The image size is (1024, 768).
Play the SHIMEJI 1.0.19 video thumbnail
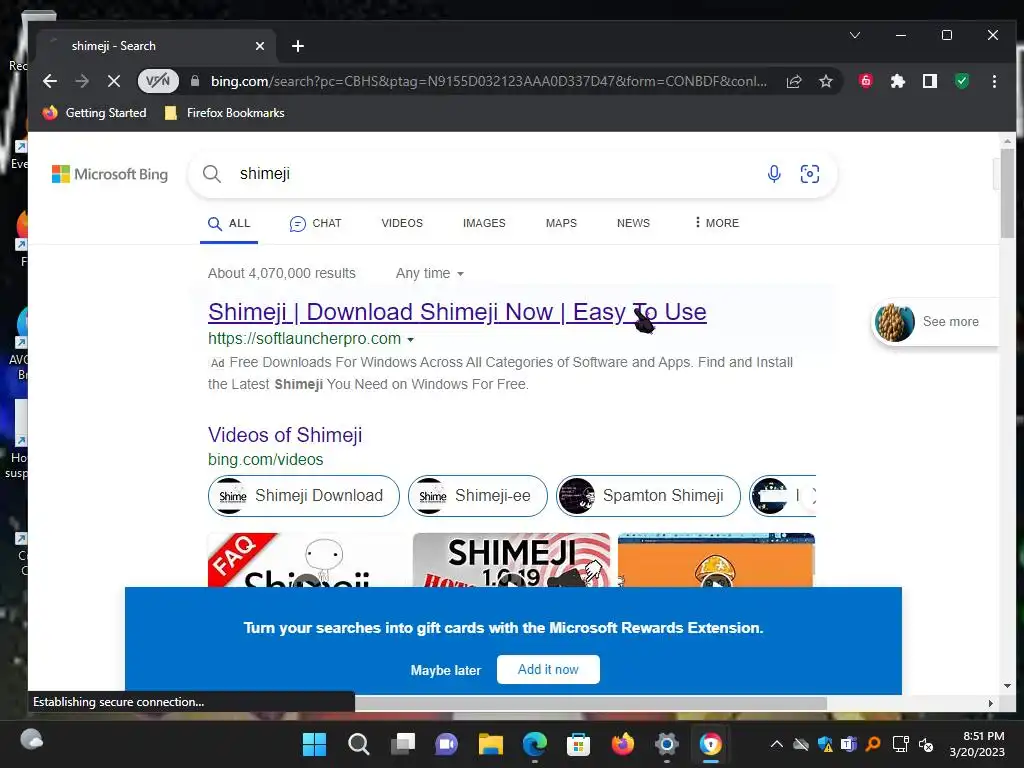point(511,560)
